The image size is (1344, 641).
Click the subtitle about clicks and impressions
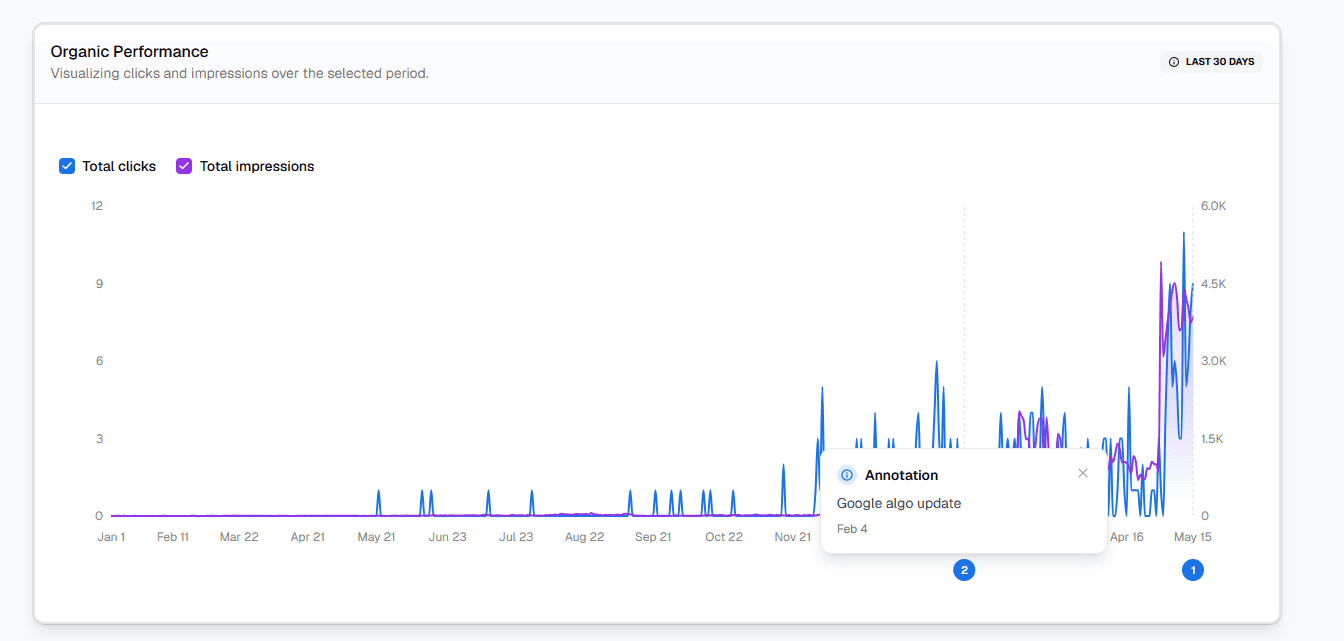click(239, 73)
